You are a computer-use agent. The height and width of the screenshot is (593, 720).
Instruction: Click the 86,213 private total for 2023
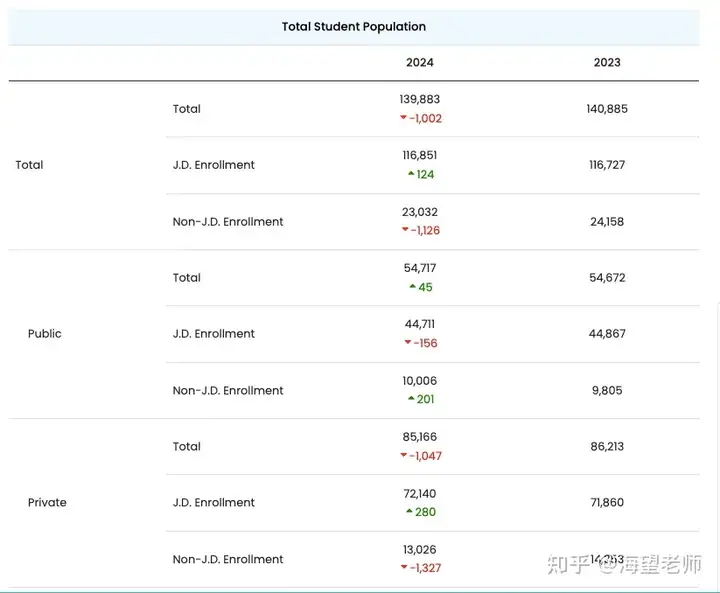click(607, 447)
